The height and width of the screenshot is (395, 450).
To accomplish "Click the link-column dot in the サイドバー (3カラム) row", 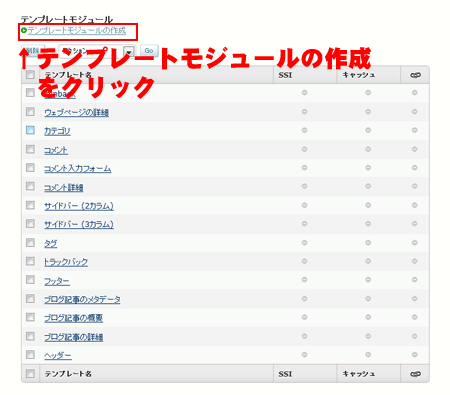I will (414, 223).
